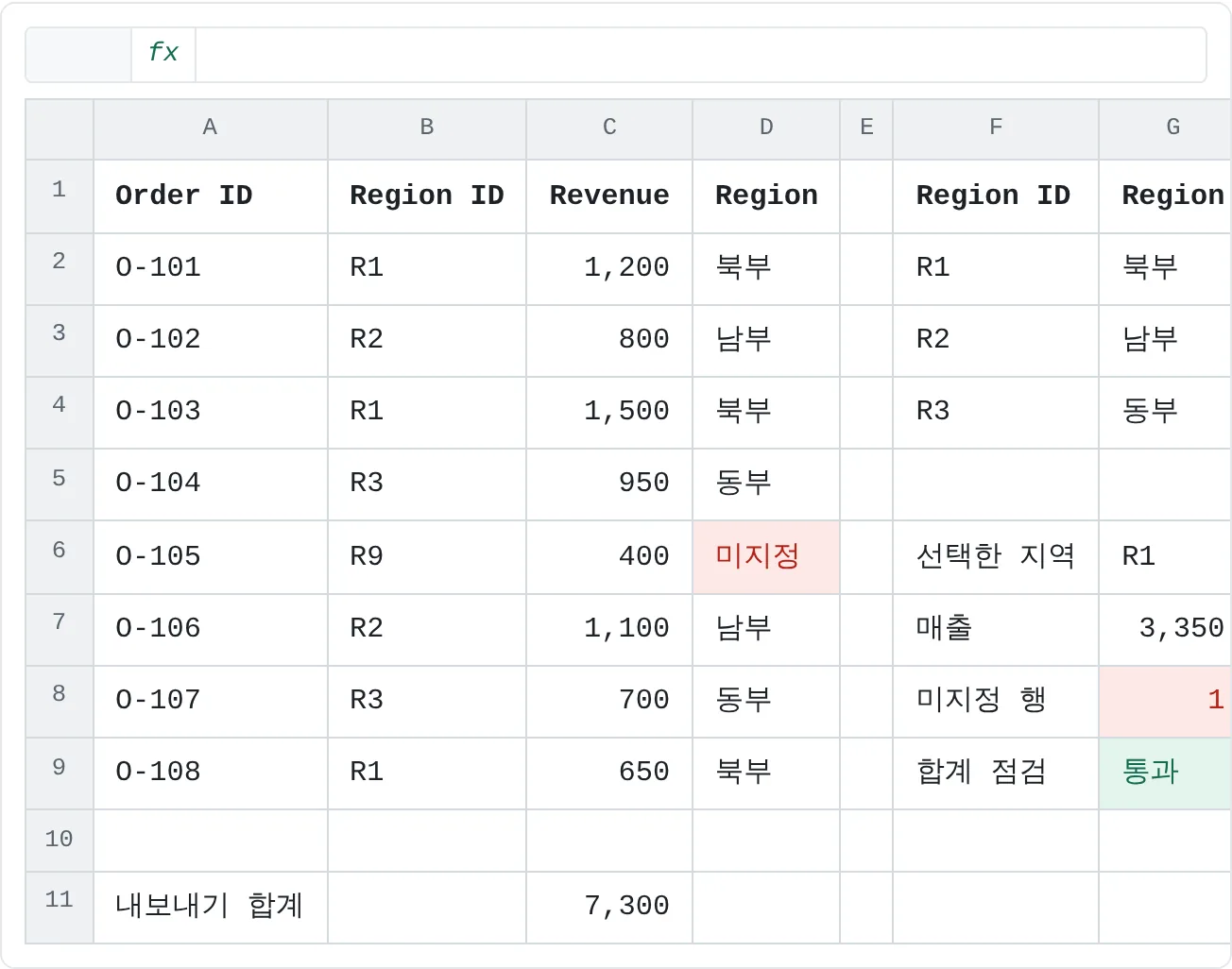Select the column B header
Viewport: 1232px width, 969px height.
[x=427, y=128]
